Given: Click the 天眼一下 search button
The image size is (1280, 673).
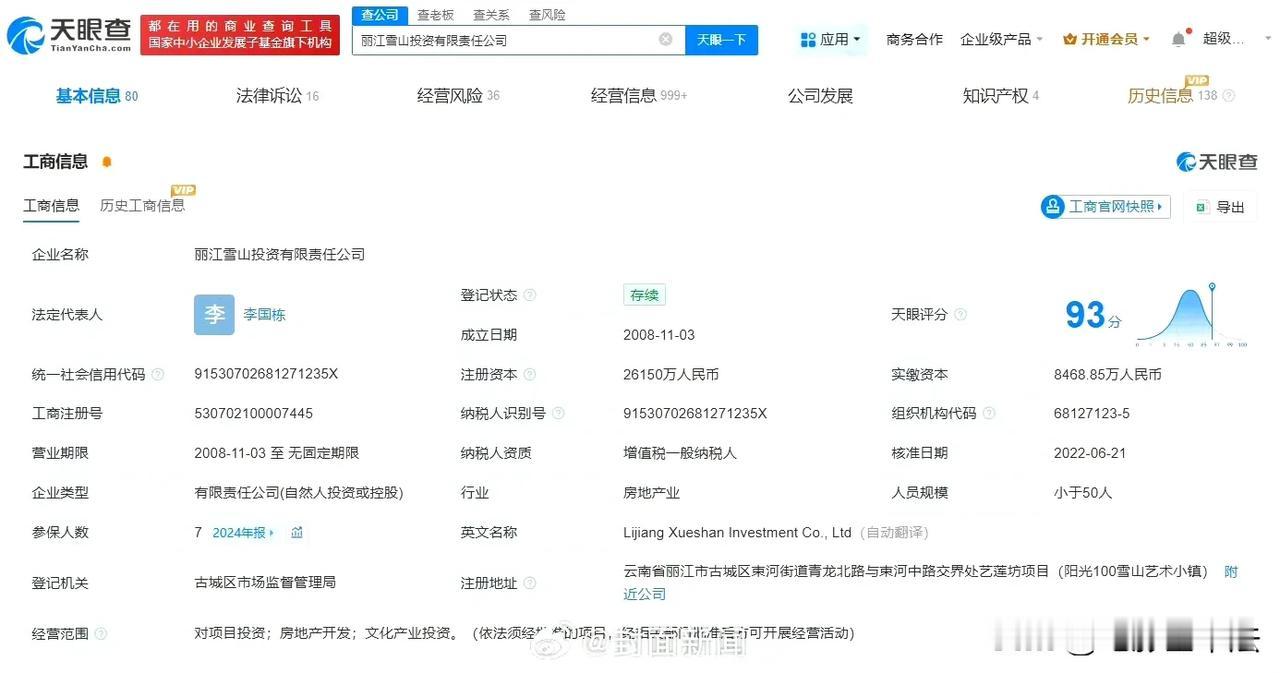Looking at the screenshot, I should click(721, 40).
